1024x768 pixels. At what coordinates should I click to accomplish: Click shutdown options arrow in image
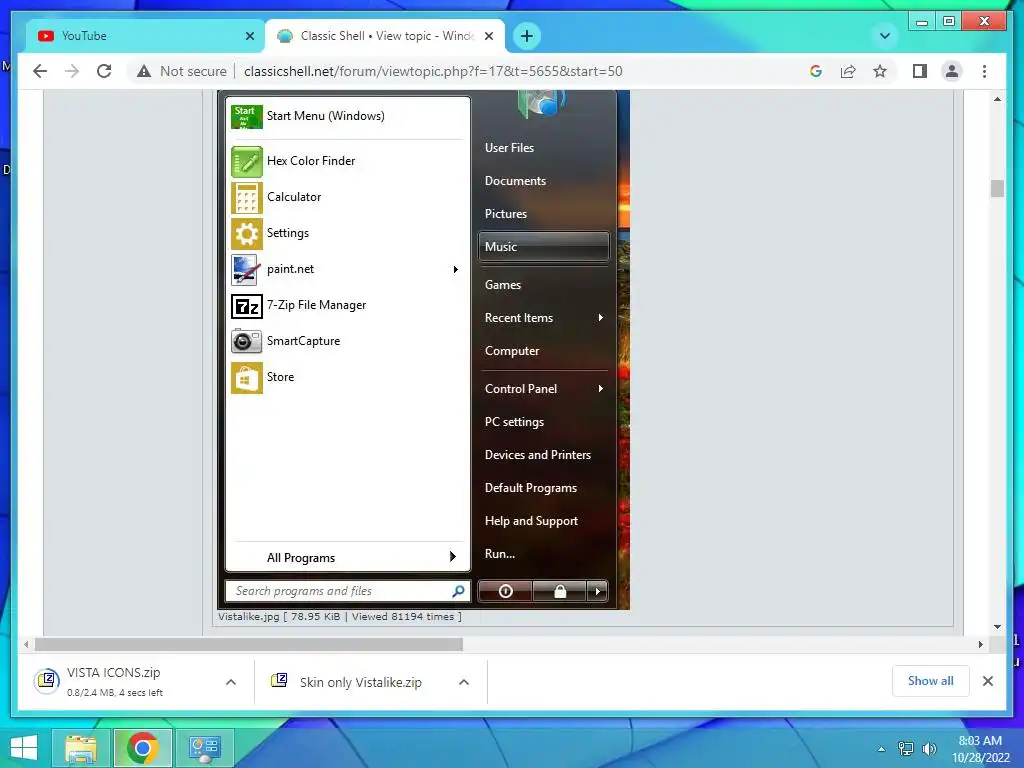(x=597, y=591)
